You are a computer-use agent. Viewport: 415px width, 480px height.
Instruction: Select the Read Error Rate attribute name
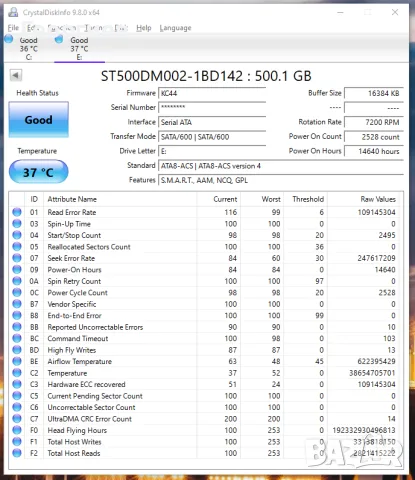click(x=72, y=212)
